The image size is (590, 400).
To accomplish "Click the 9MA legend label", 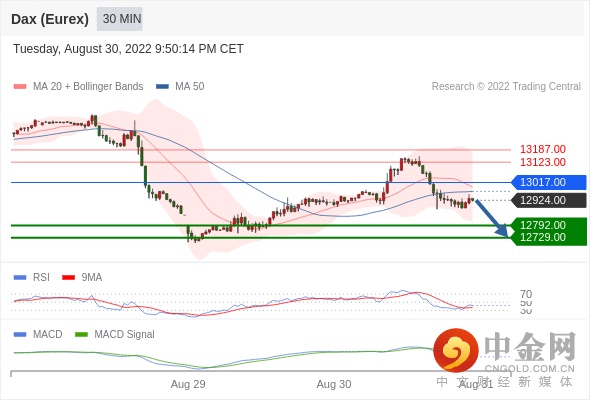I will pyautogui.click(x=92, y=278).
